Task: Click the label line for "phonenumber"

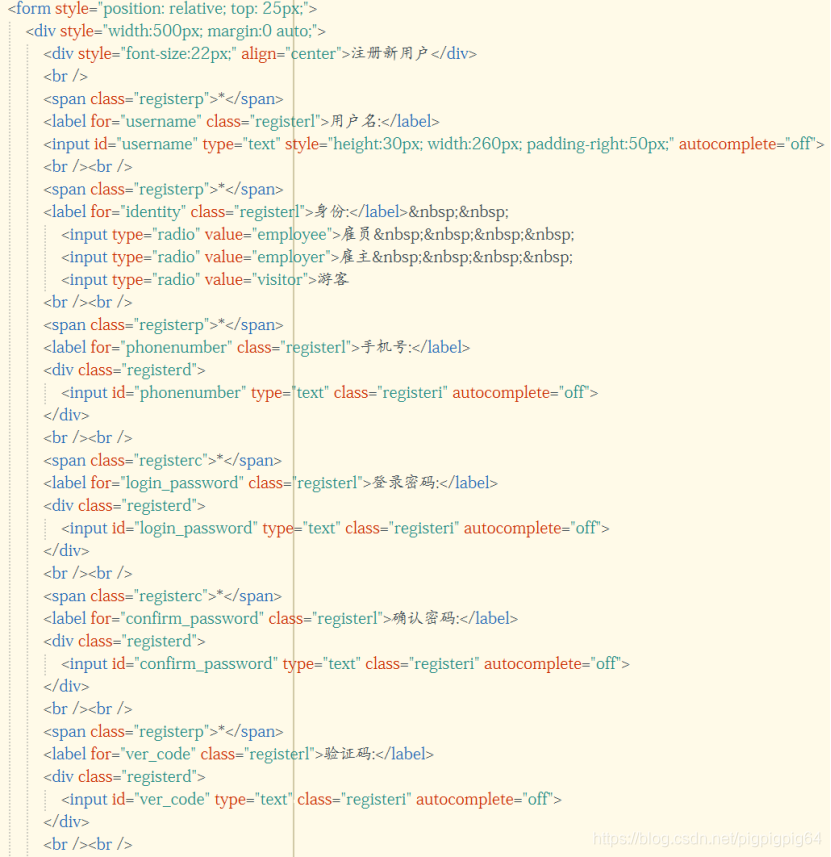Action: point(257,348)
